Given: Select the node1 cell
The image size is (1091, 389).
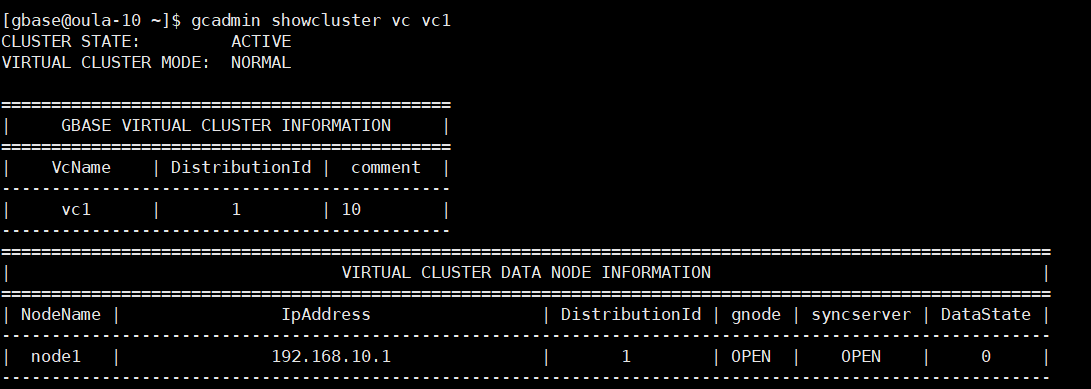Looking at the screenshot, I should pos(56,357).
